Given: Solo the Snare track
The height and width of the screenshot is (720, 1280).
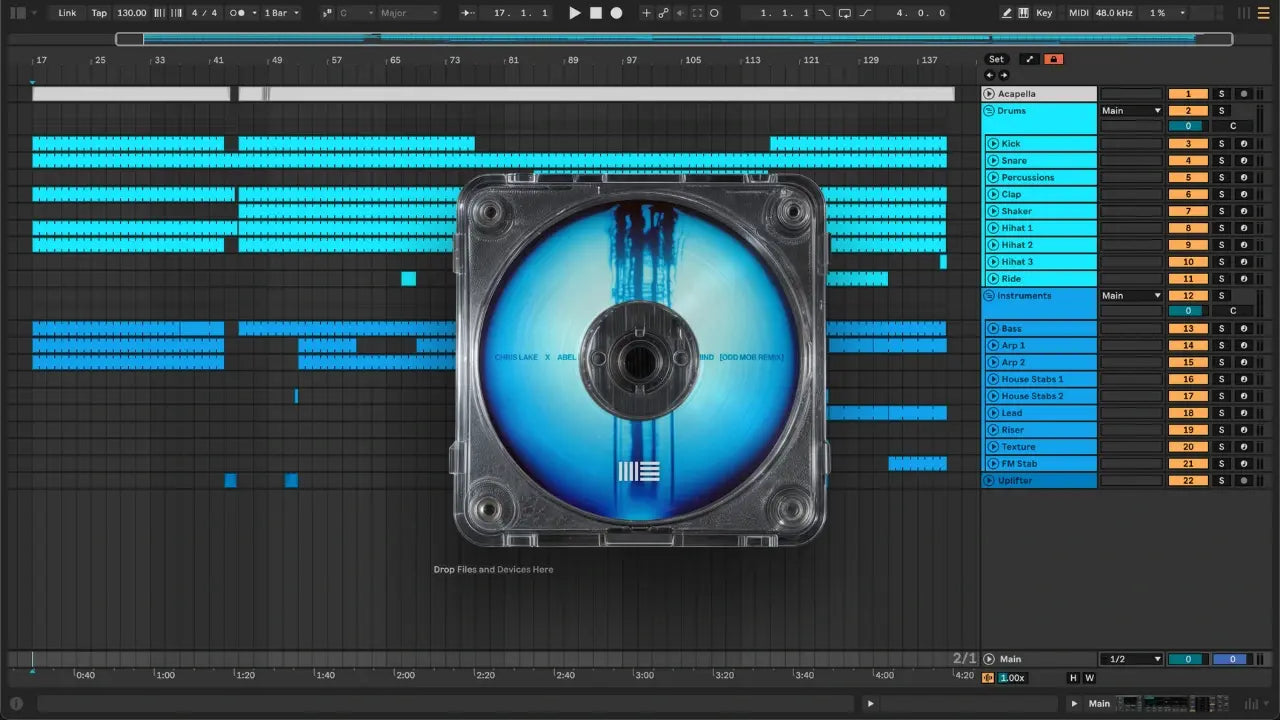Looking at the screenshot, I should [x=1221, y=161].
